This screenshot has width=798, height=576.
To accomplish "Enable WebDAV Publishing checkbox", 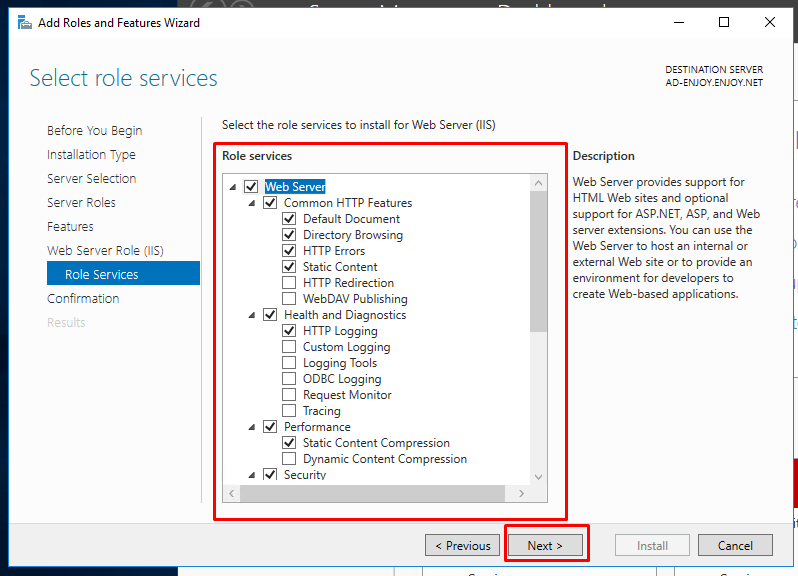I will coord(289,299).
